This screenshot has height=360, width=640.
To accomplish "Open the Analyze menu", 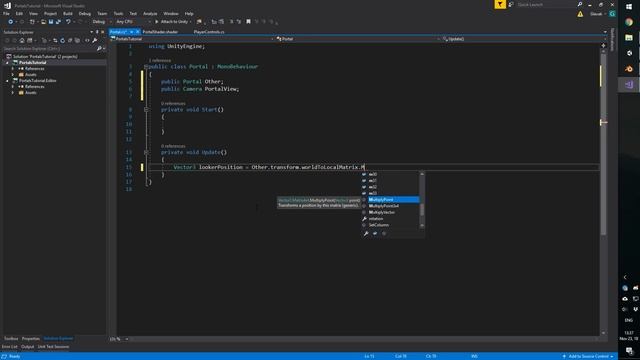I will tap(150, 13).
